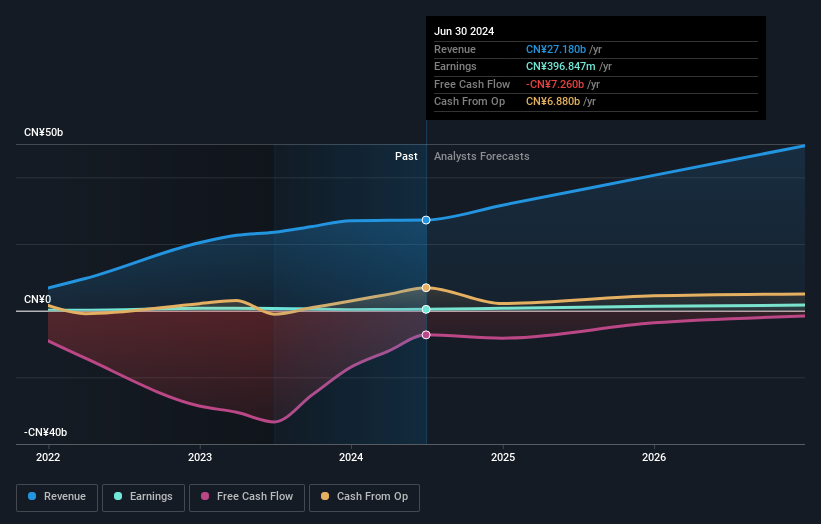Click the blue Revenue marker at Jun 2024

point(426,220)
